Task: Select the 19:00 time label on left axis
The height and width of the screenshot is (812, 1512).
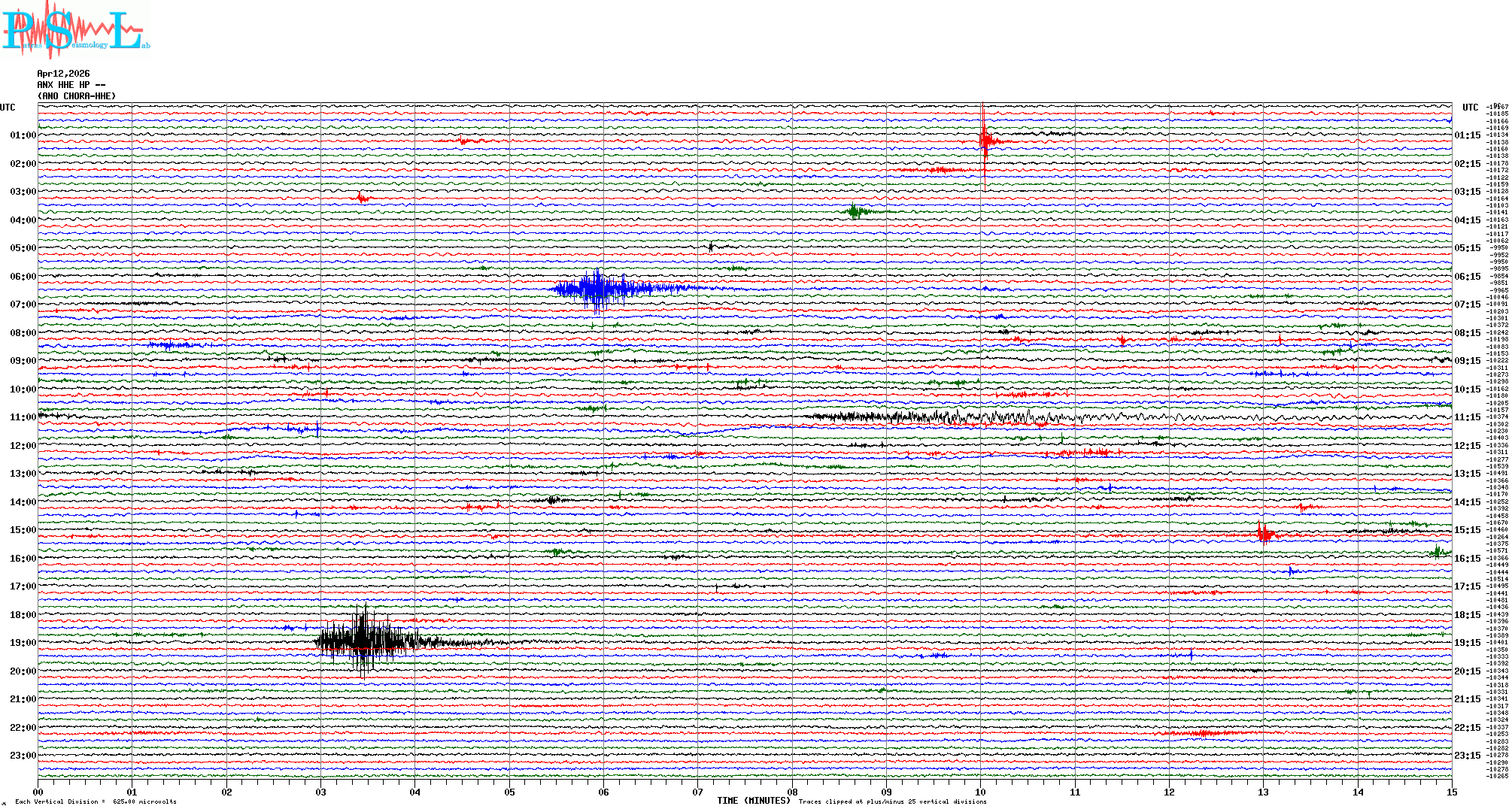Action: tap(23, 643)
